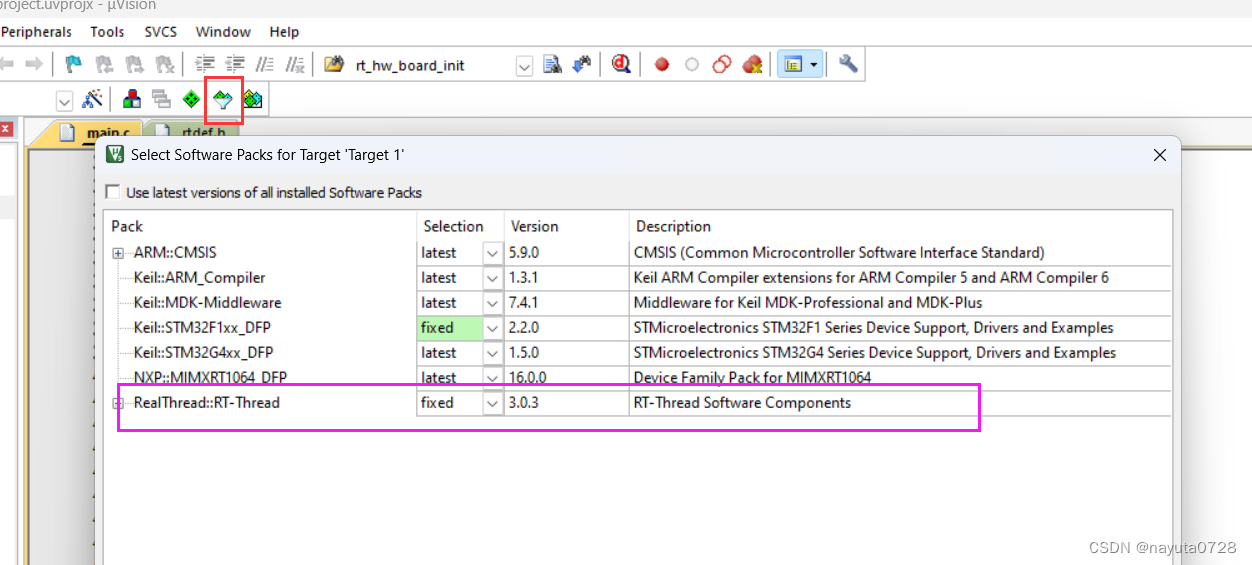Open Selection dropdown for ARM::CMSIS
Screen dimensions: 1252x565
(x=492, y=253)
